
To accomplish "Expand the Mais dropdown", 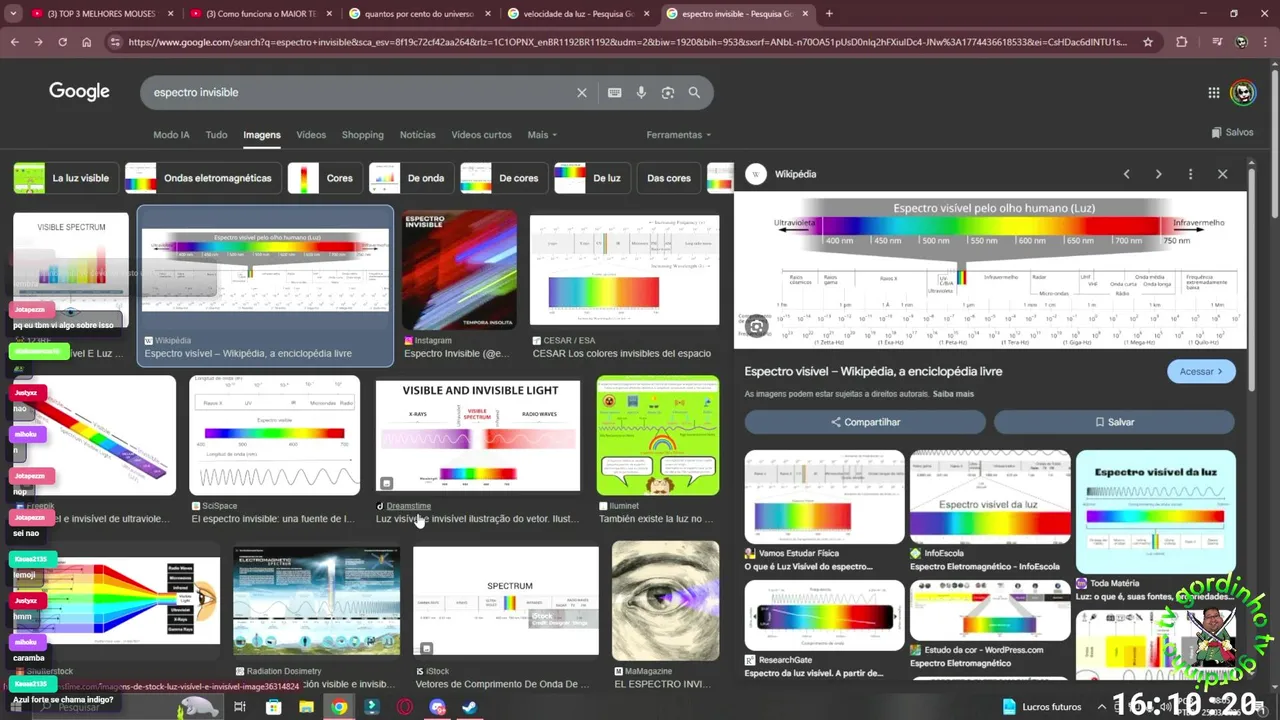I will tap(542, 135).
